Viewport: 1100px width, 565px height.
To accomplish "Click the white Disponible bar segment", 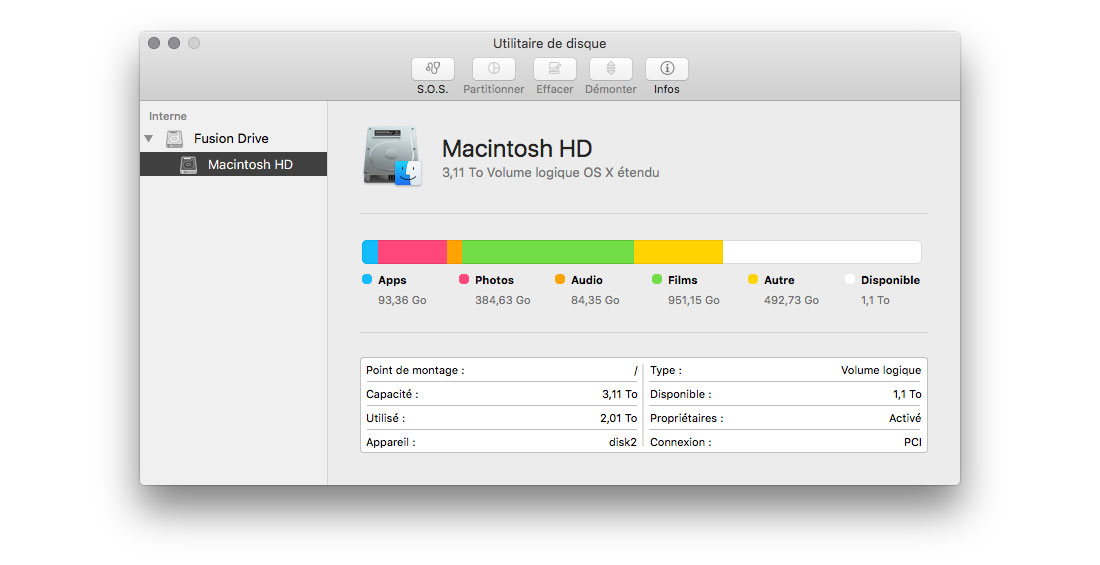I will point(822,252).
